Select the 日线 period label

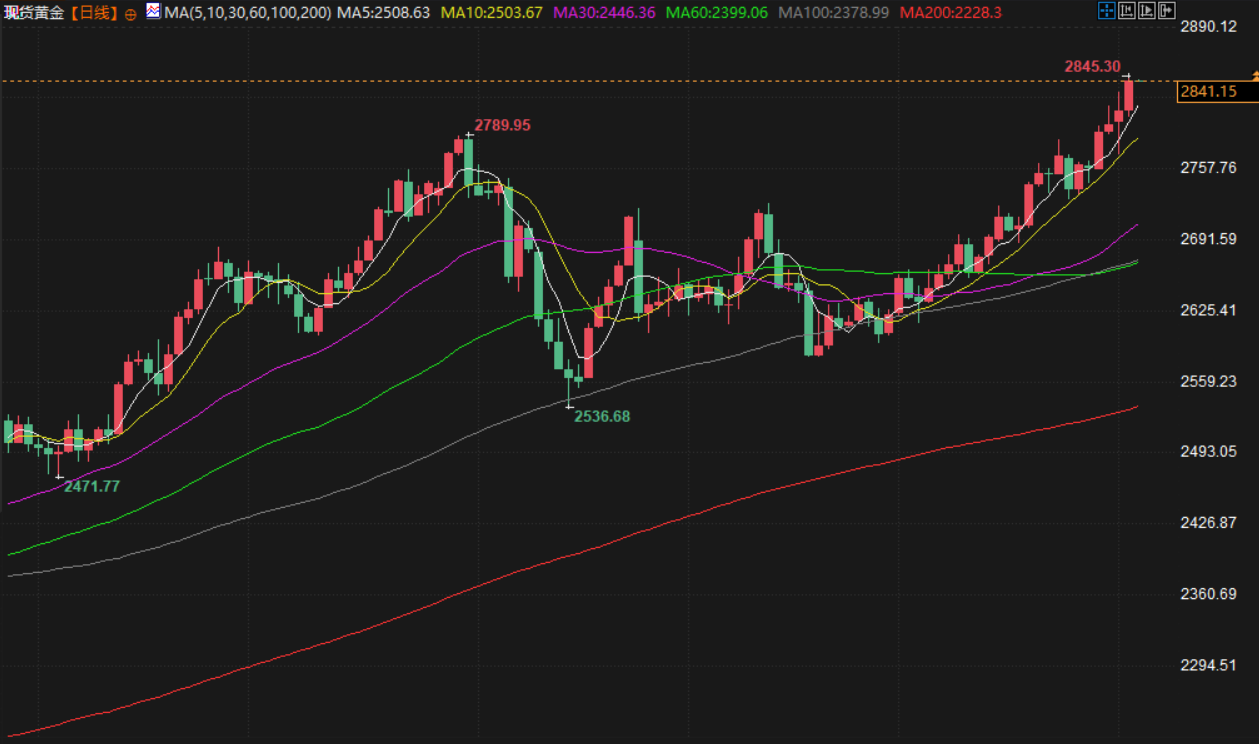pyautogui.click(x=94, y=13)
